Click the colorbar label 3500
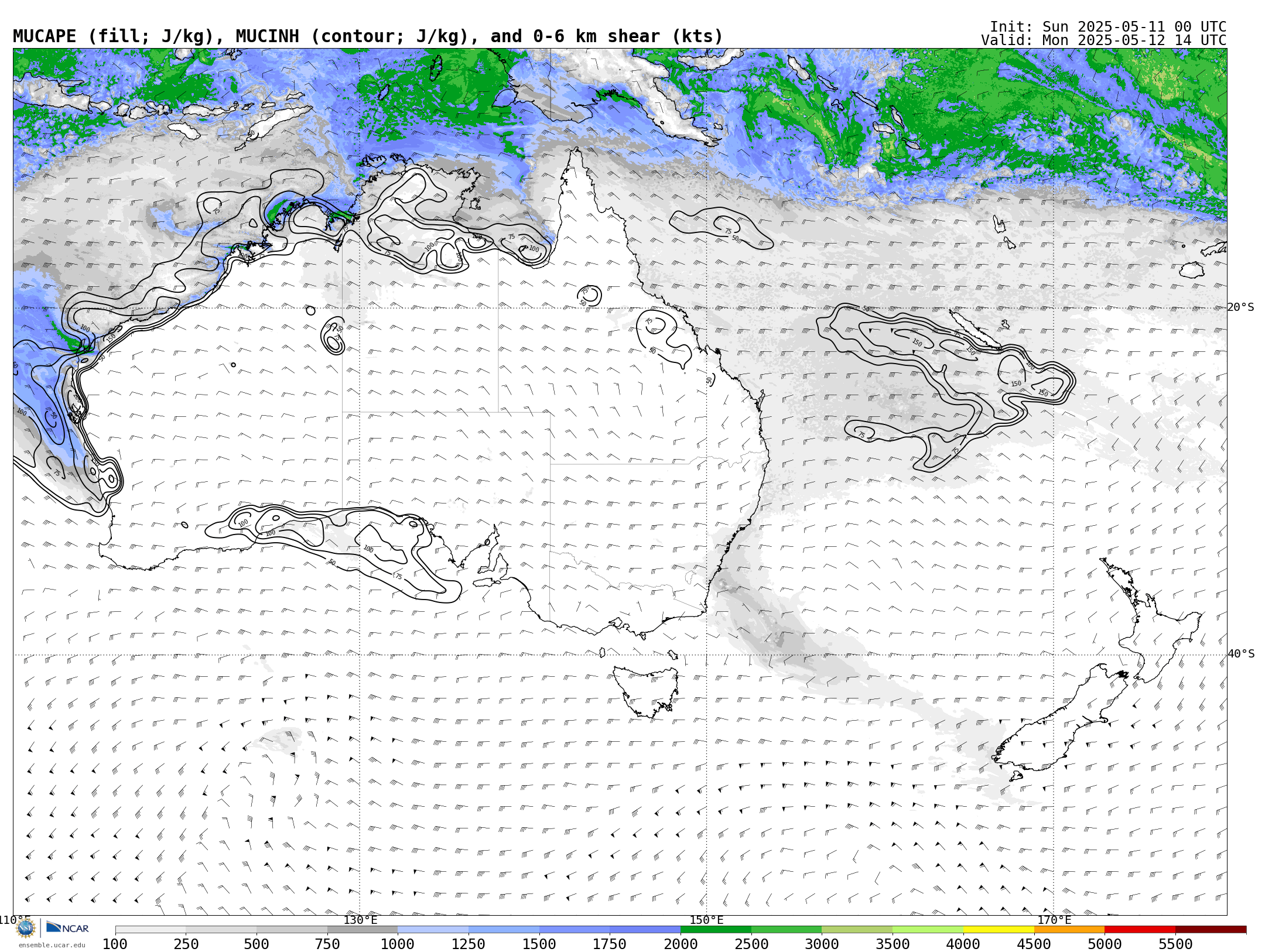Viewport: 1265px width, 952px height. click(x=893, y=944)
